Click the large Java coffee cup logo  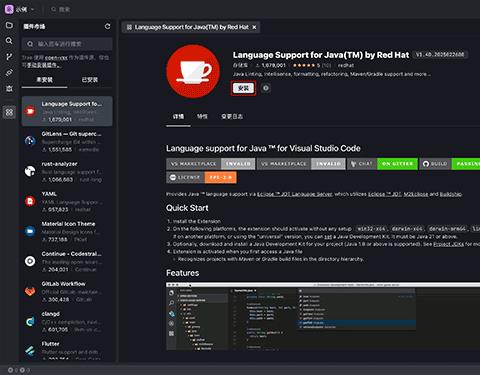(x=193, y=71)
